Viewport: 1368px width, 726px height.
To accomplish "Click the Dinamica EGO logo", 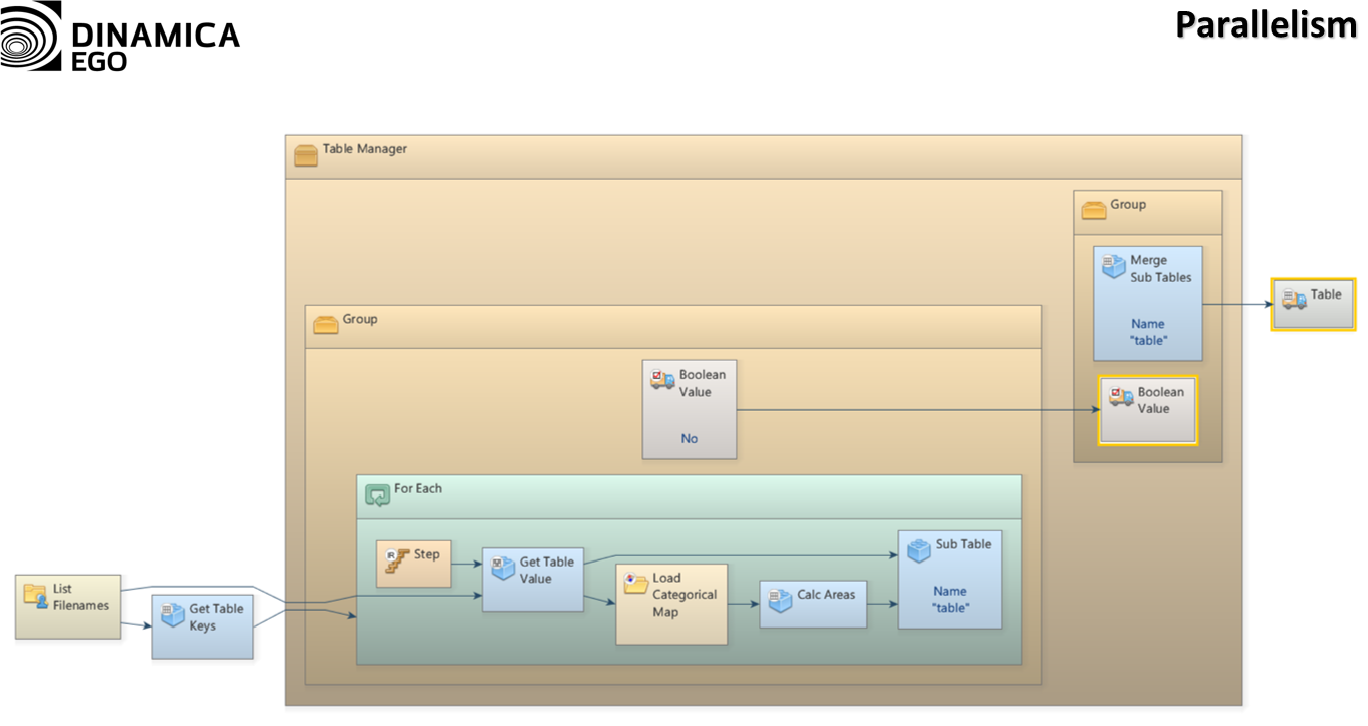I will click(120, 36).
